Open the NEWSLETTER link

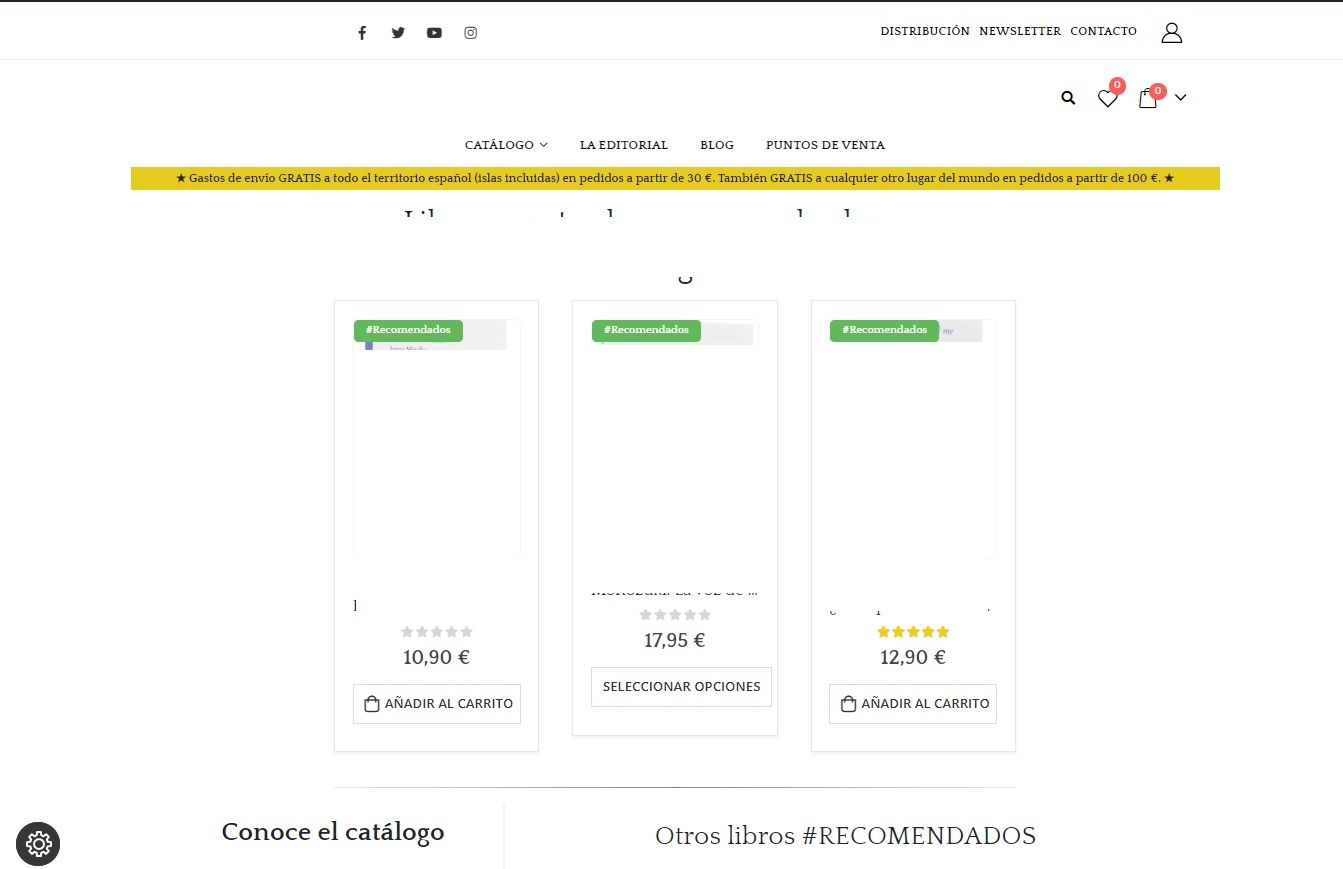[x=1020, y=32]
